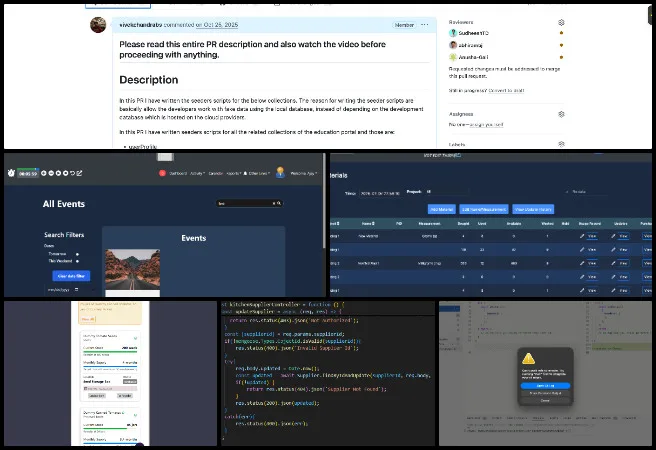Click the red notification icon in navbar
This screenshot has height=450, width=656.
161,173
